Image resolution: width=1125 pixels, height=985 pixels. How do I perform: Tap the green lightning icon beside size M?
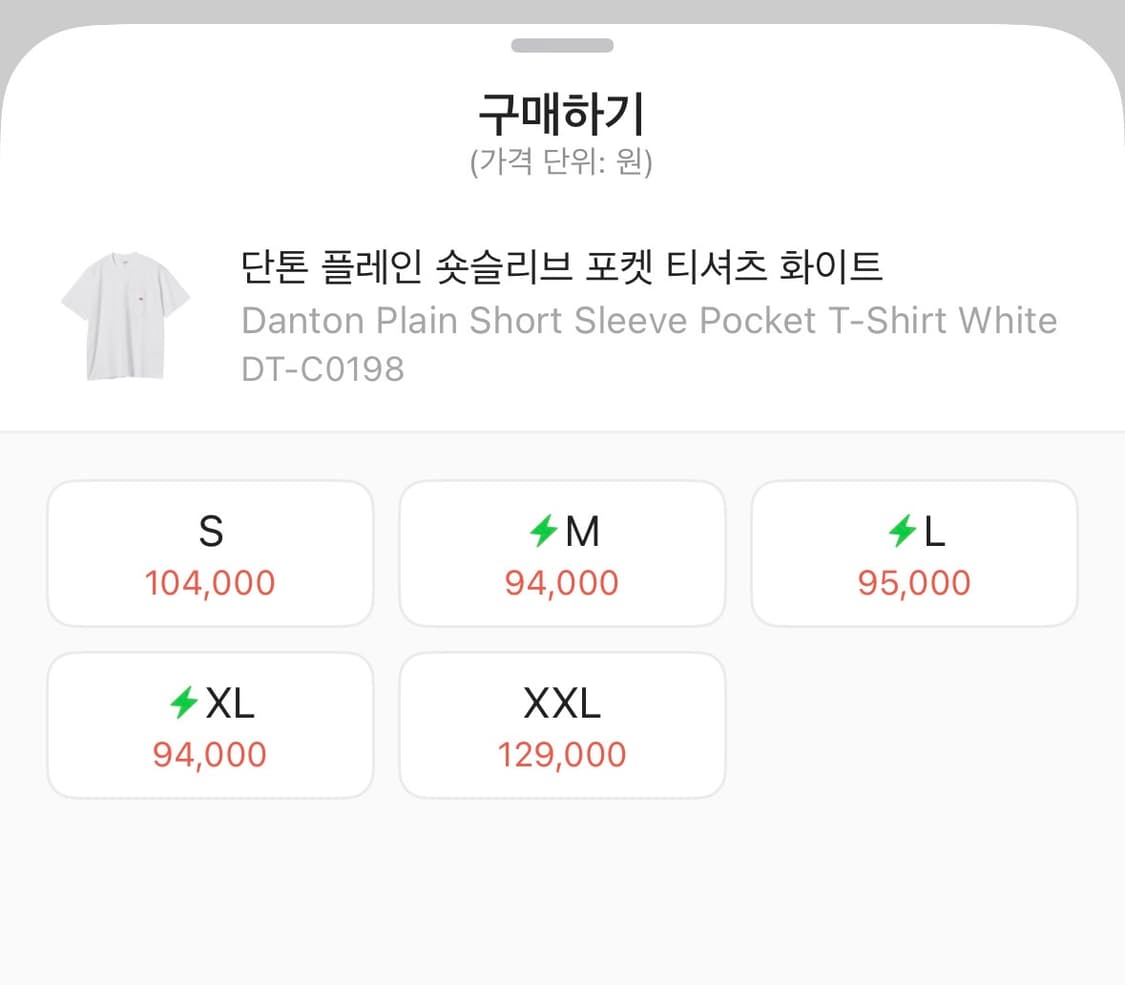tap(545, 532)
